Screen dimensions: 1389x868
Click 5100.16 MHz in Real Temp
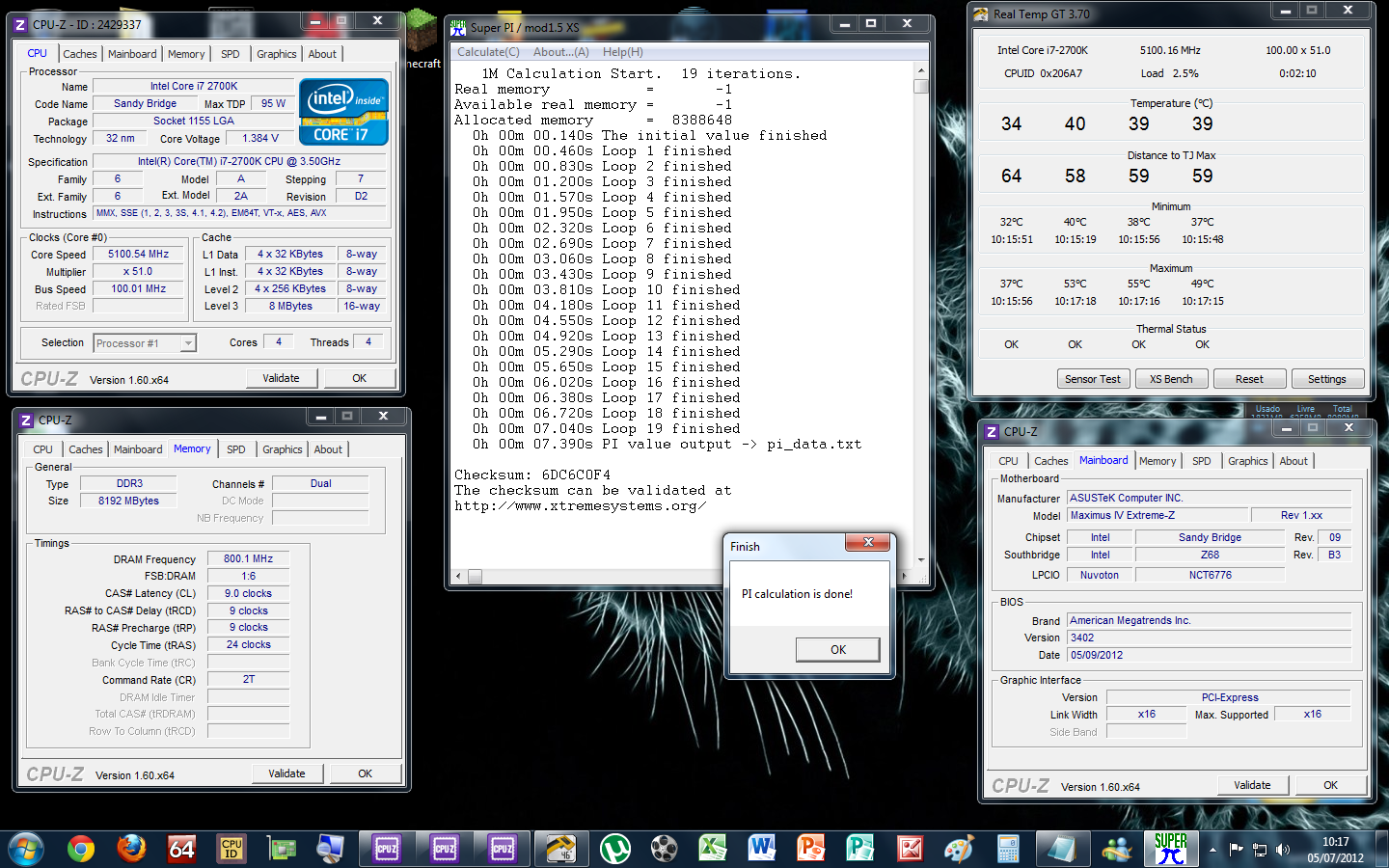click(x=1170, y=50)
